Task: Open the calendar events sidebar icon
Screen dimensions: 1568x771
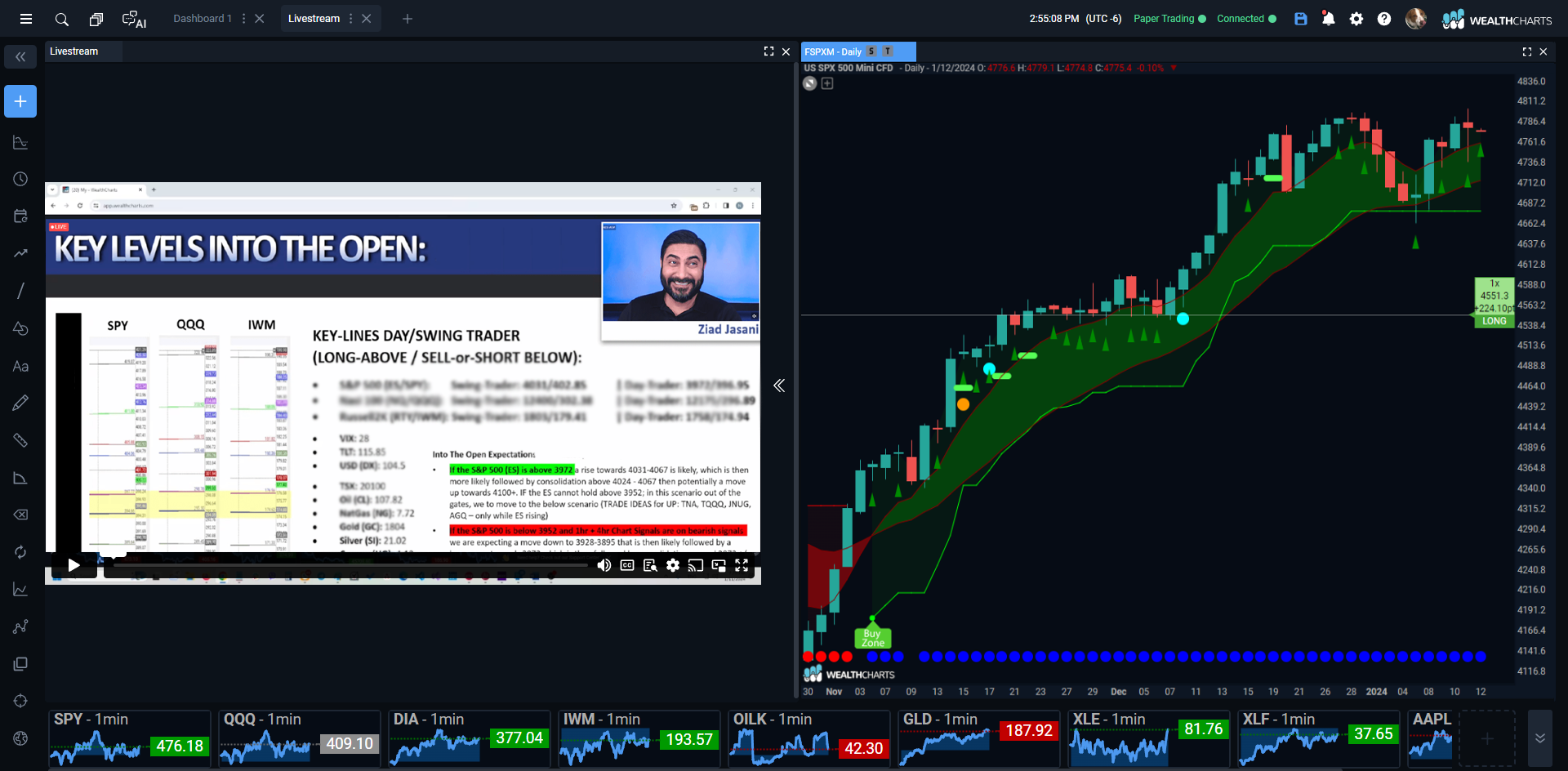Action: [x=20, y=216]
